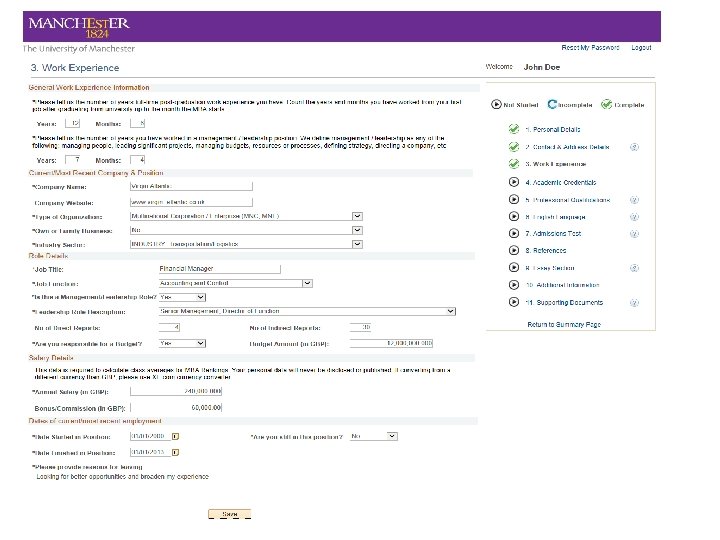This screenshot has width=720, height=540.
Task: Go to 8. References section
Action: [x=546, y=251]
